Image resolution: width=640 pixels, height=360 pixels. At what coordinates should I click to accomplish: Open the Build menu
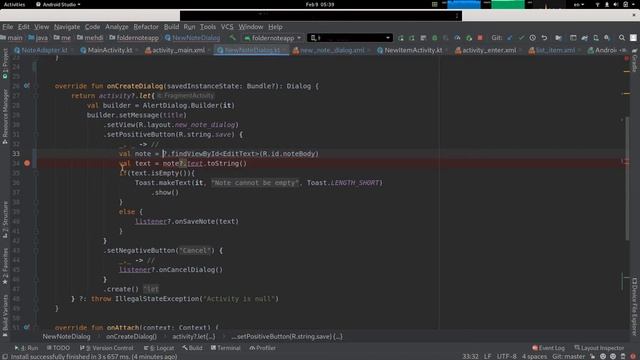coord(171,27)
